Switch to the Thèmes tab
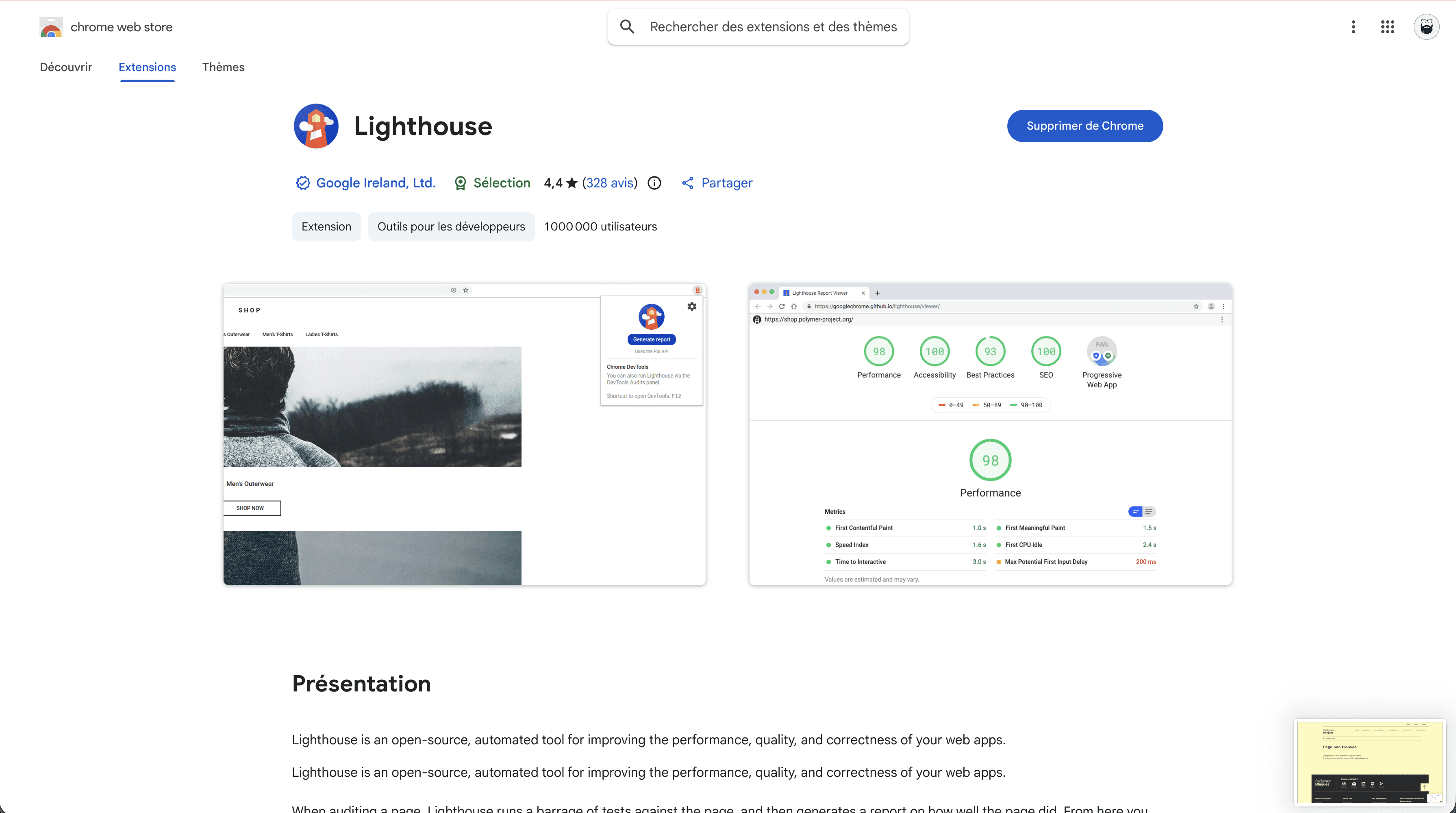 pos(223,67)
